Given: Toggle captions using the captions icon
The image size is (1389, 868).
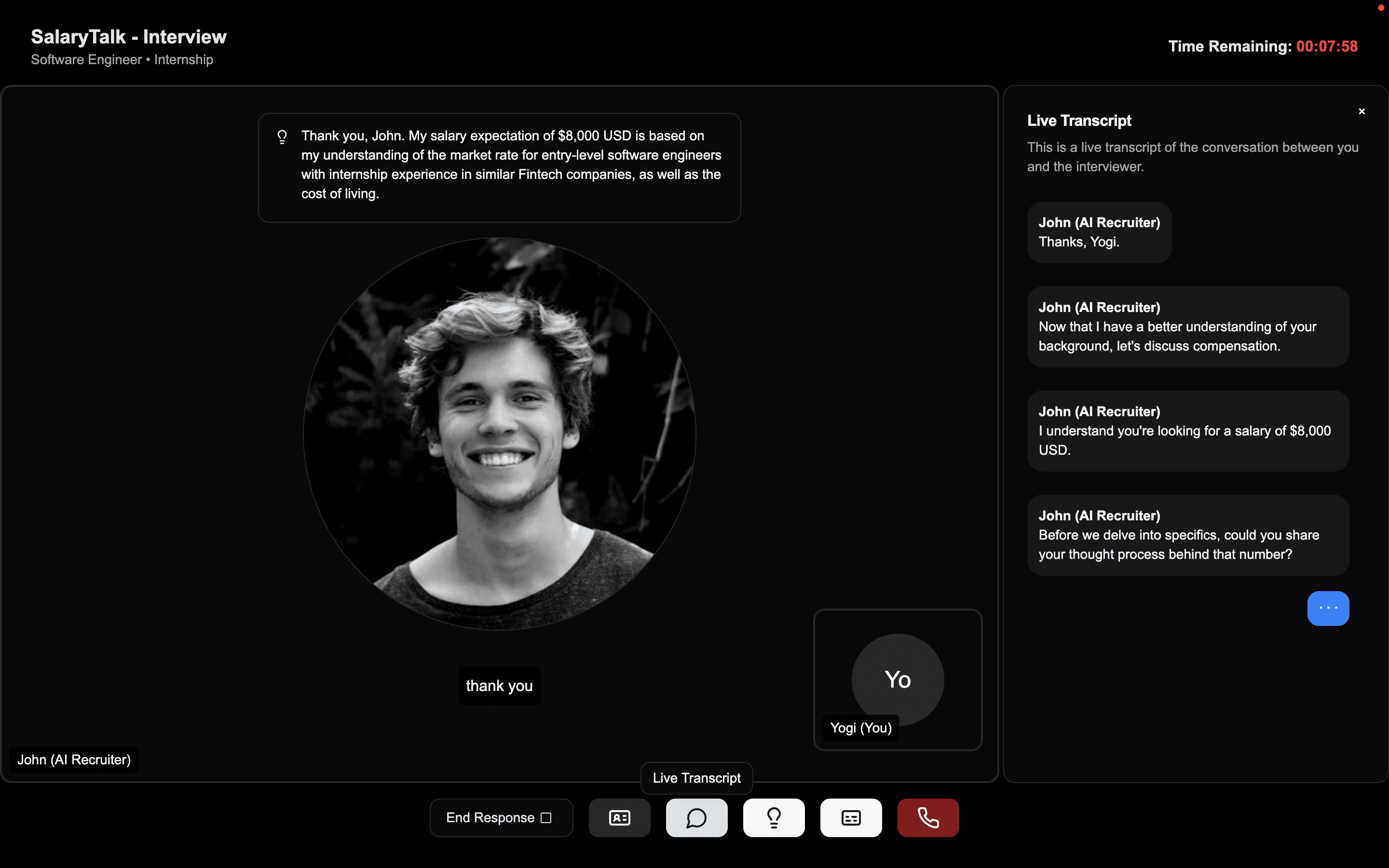Looking at the screenshot, I should [x=851, y=817].
